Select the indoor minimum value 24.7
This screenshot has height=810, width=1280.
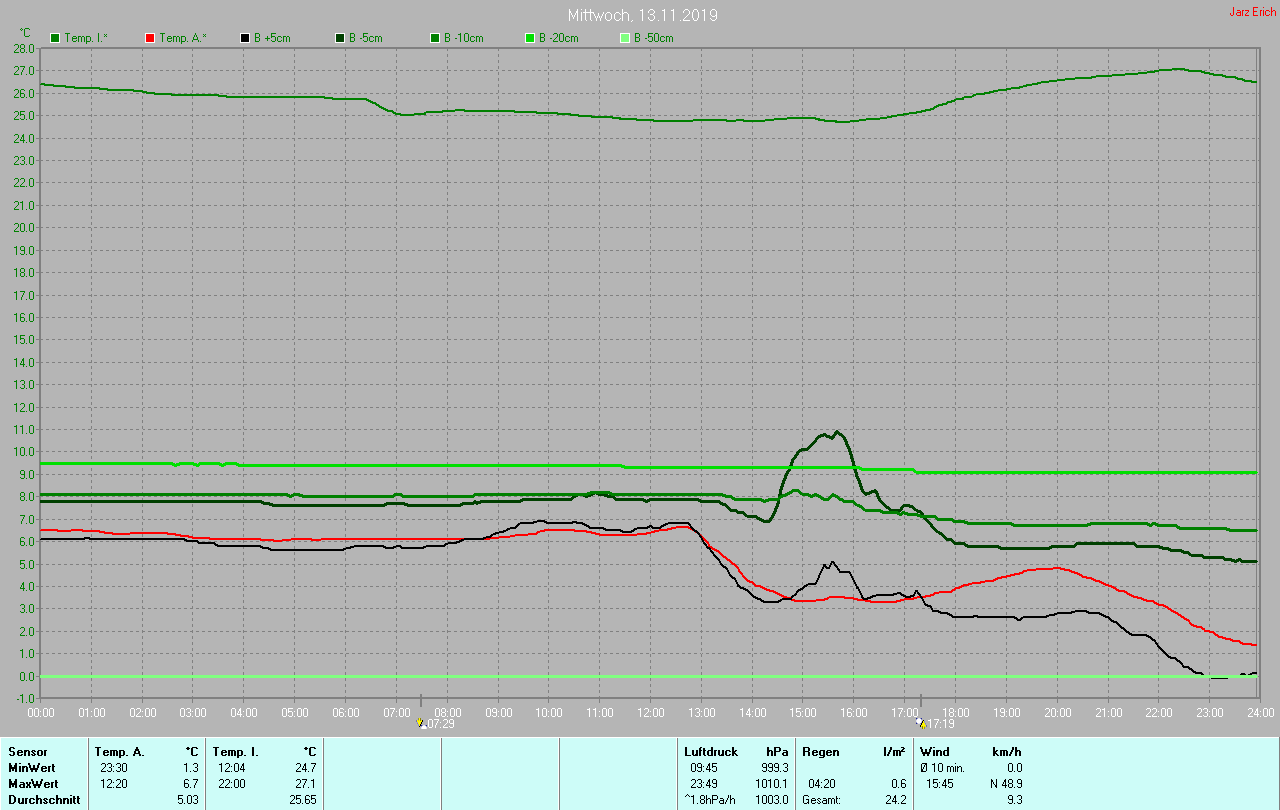tap(304, 768)
